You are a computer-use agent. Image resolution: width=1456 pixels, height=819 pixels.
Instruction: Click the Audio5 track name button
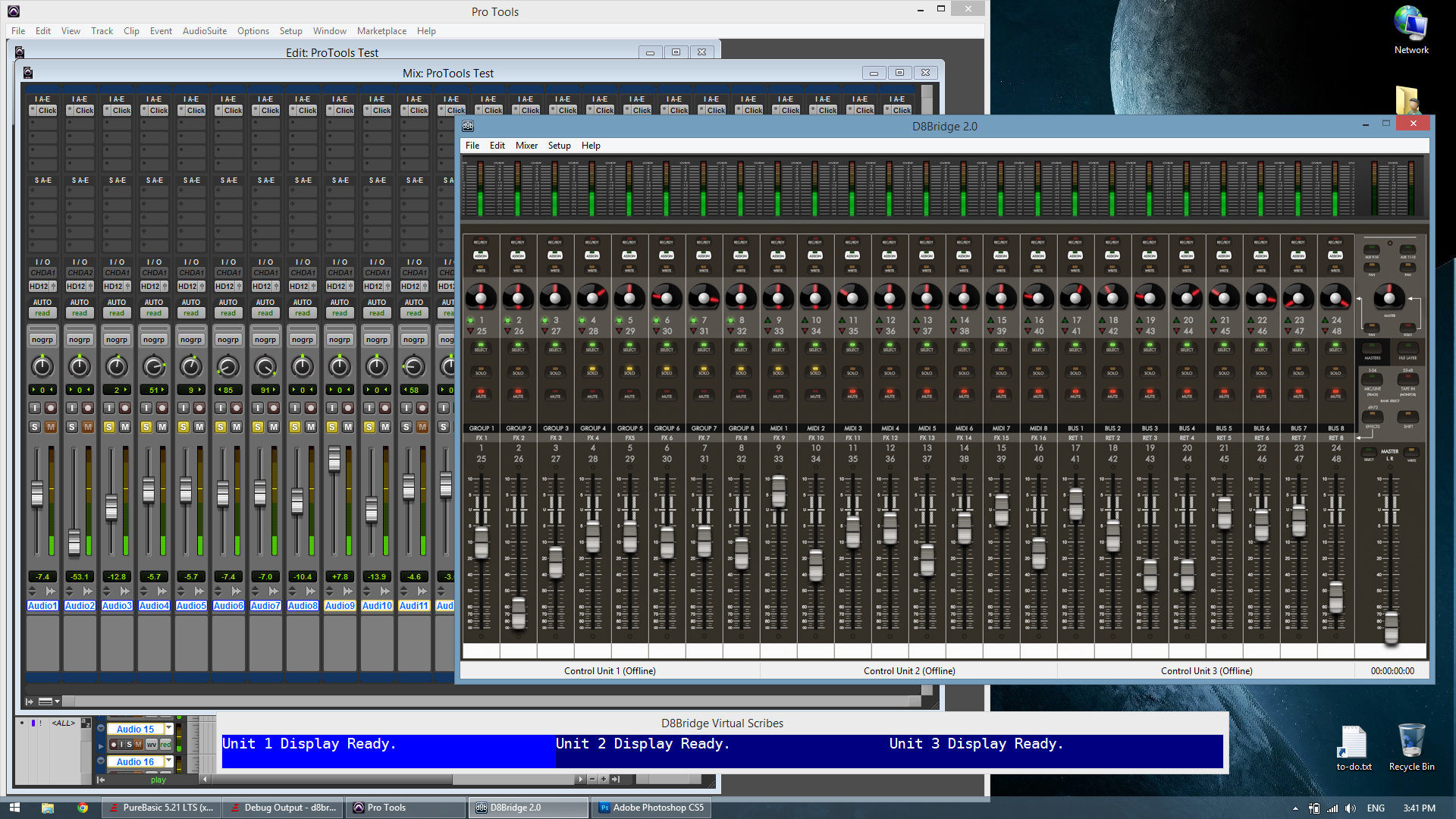[191, 606]
